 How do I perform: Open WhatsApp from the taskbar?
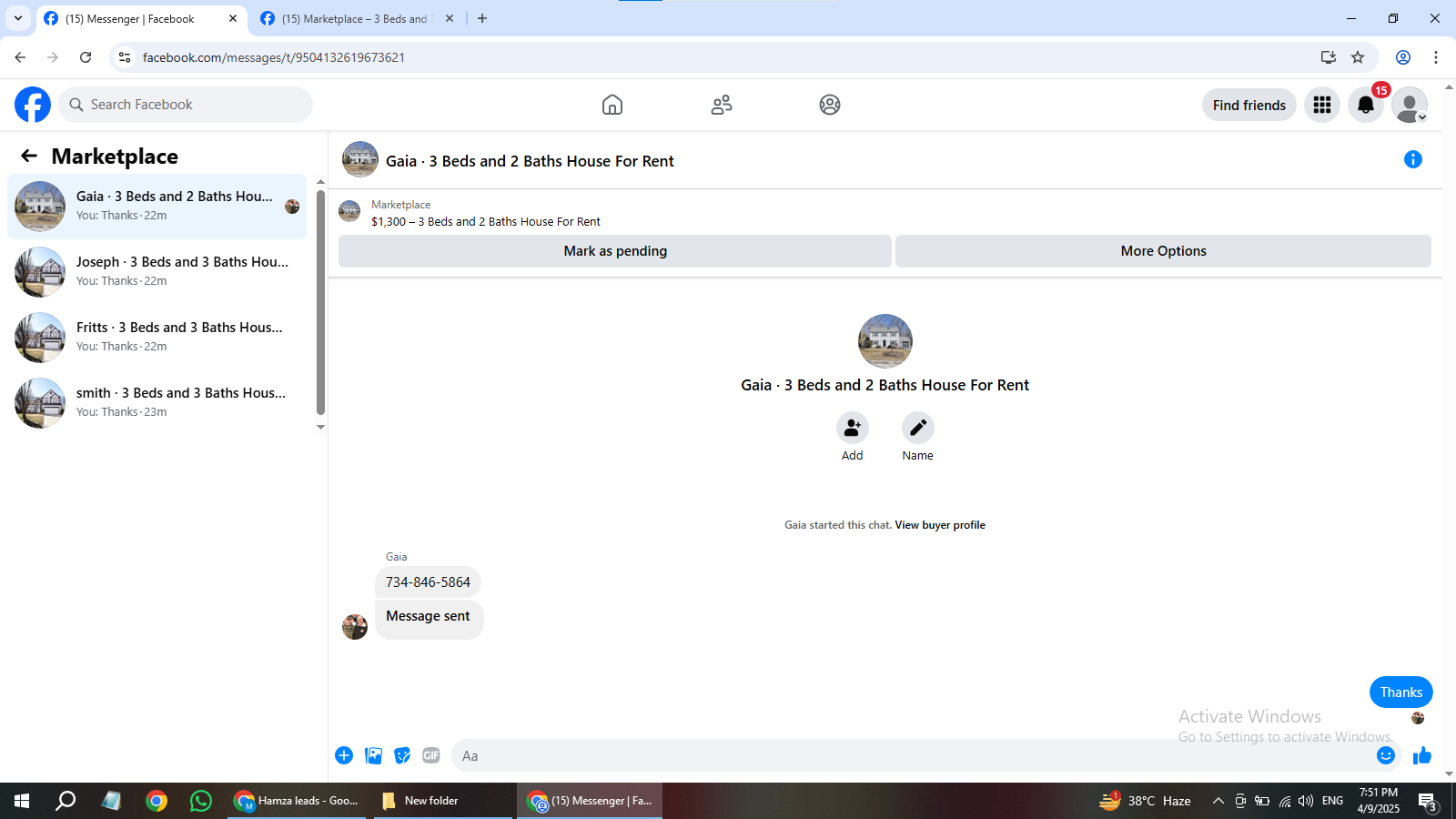pos(201,801)
